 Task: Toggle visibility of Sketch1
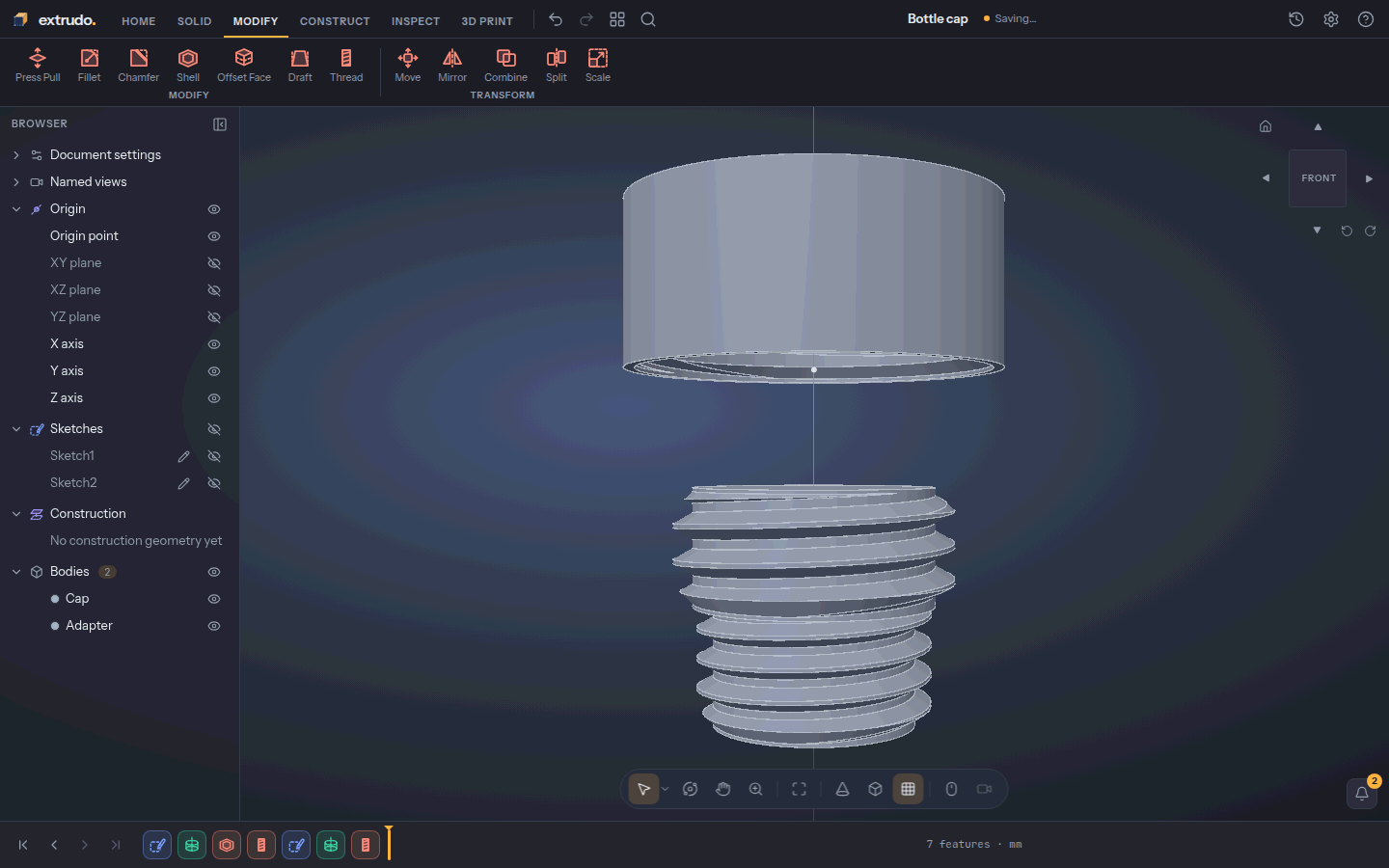coord(214,456)
